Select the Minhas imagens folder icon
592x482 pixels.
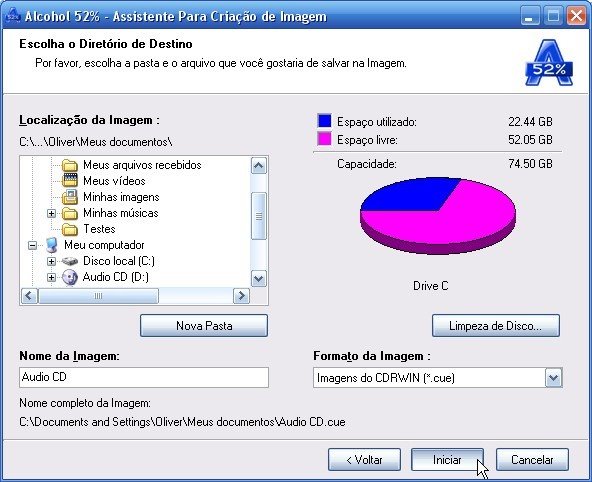70,197
